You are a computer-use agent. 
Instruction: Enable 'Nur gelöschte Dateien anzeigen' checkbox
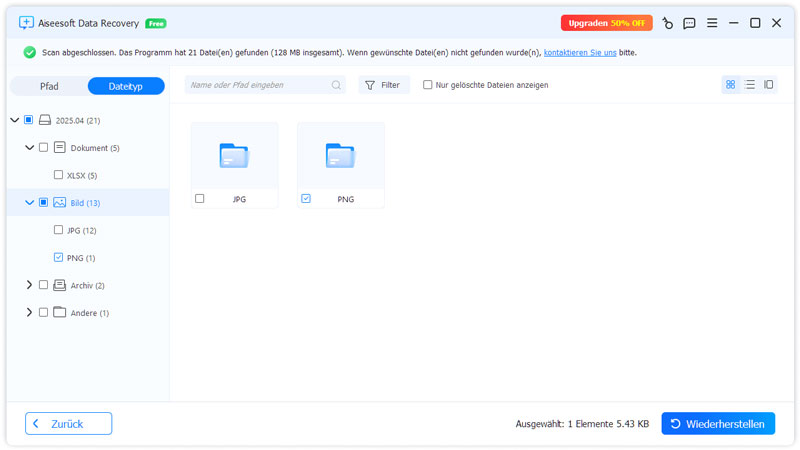point(428,85)
